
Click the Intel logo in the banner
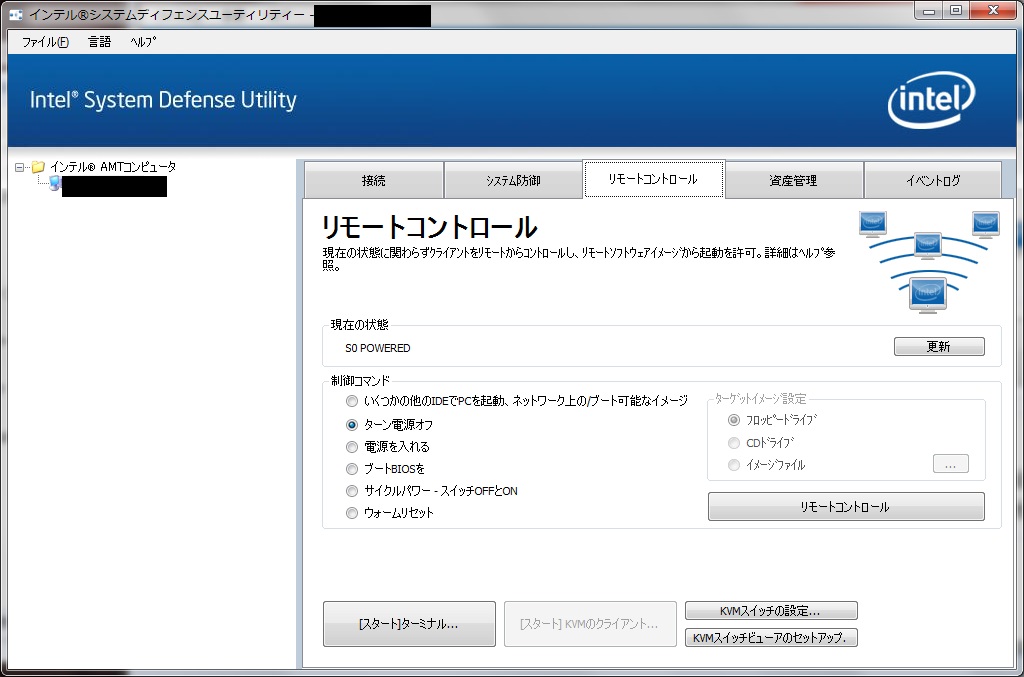931,100
